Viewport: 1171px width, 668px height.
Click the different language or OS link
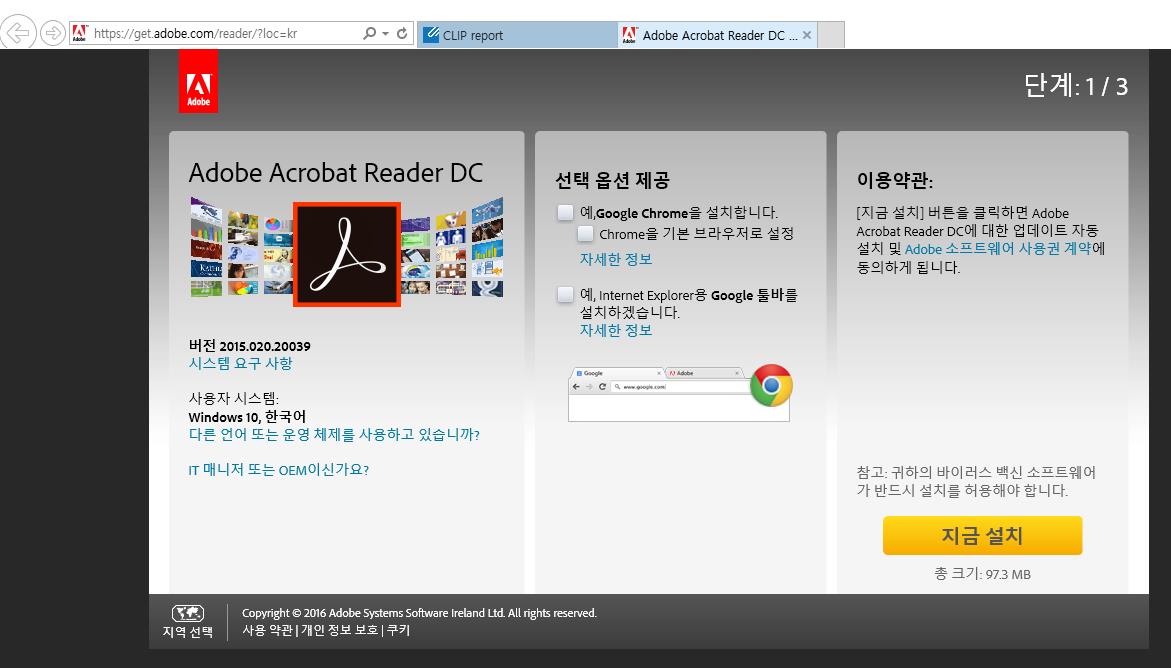point(334,435)
